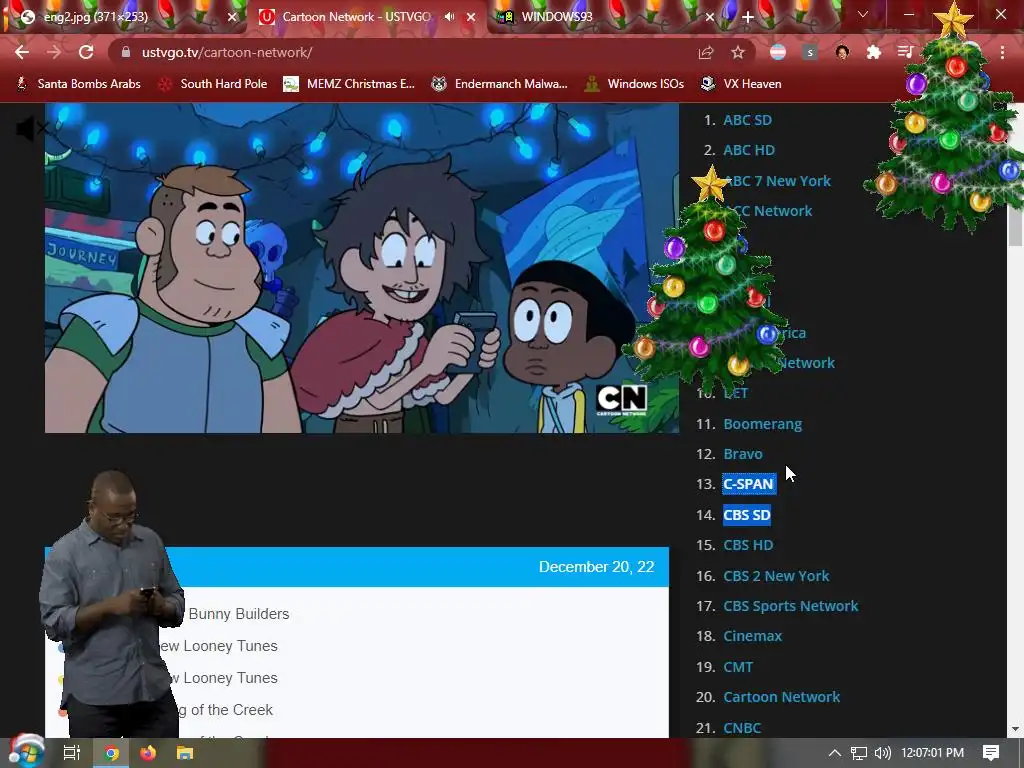Screen dimensions: 1024x768
Task: Open notification action center icon
Action: coord(991,753)
